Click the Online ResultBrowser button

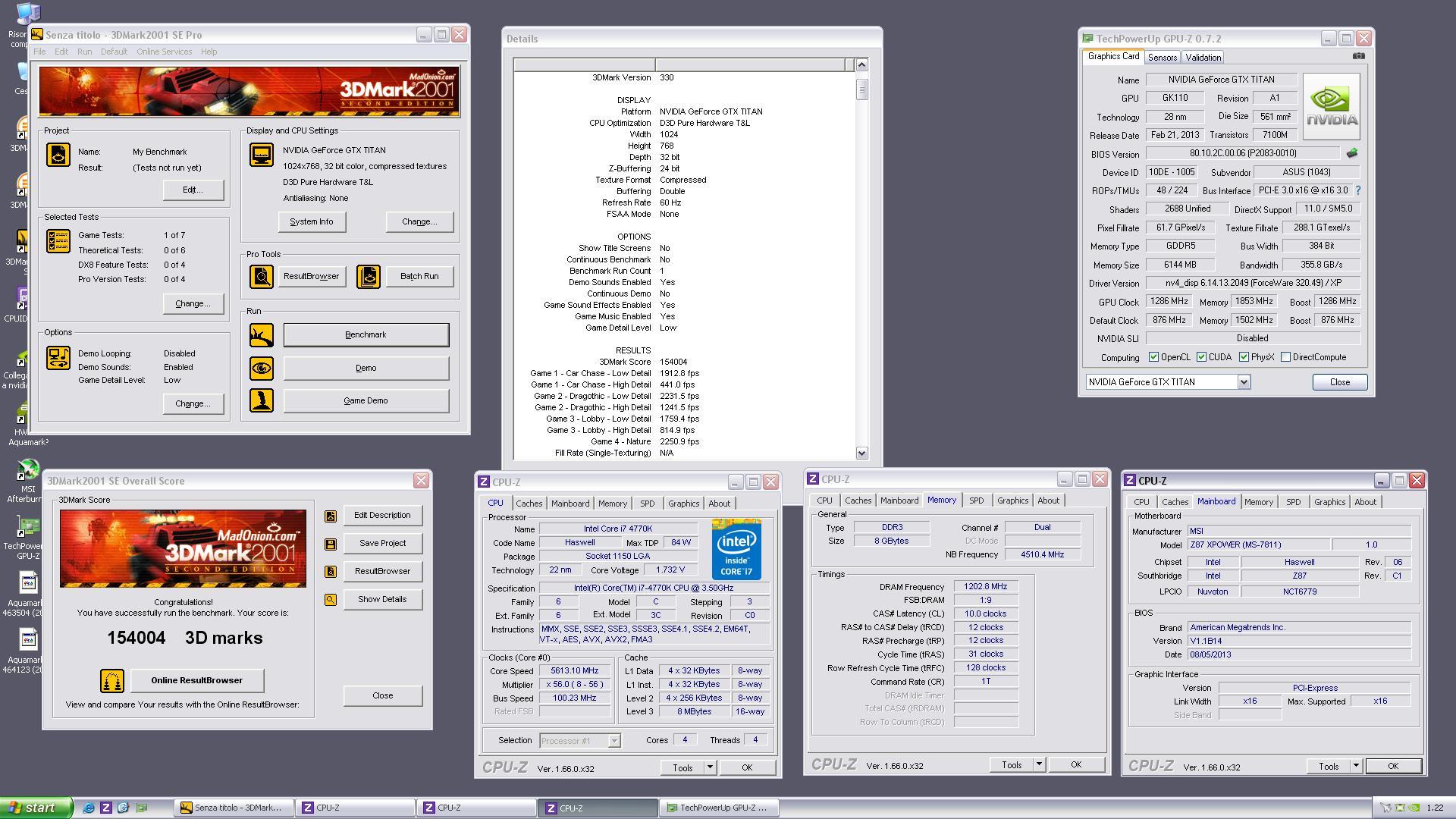coord(197,680)
